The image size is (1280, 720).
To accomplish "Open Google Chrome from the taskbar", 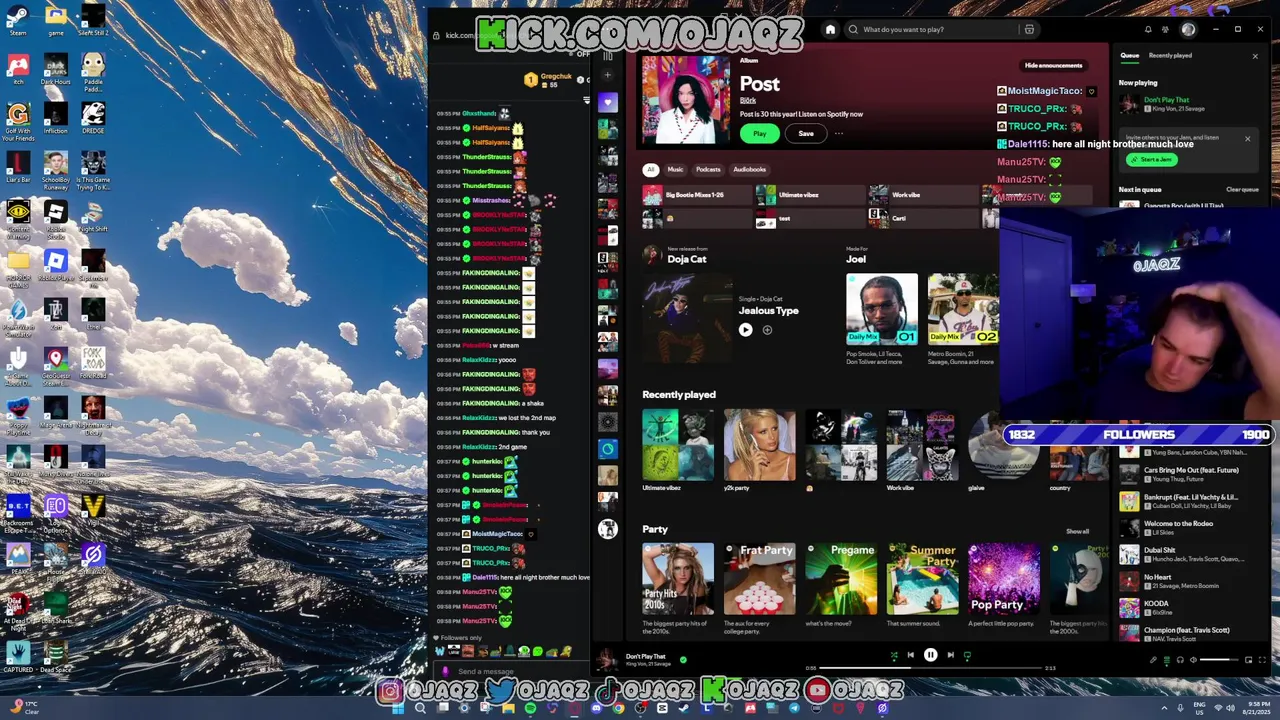I will pos(618,708).
